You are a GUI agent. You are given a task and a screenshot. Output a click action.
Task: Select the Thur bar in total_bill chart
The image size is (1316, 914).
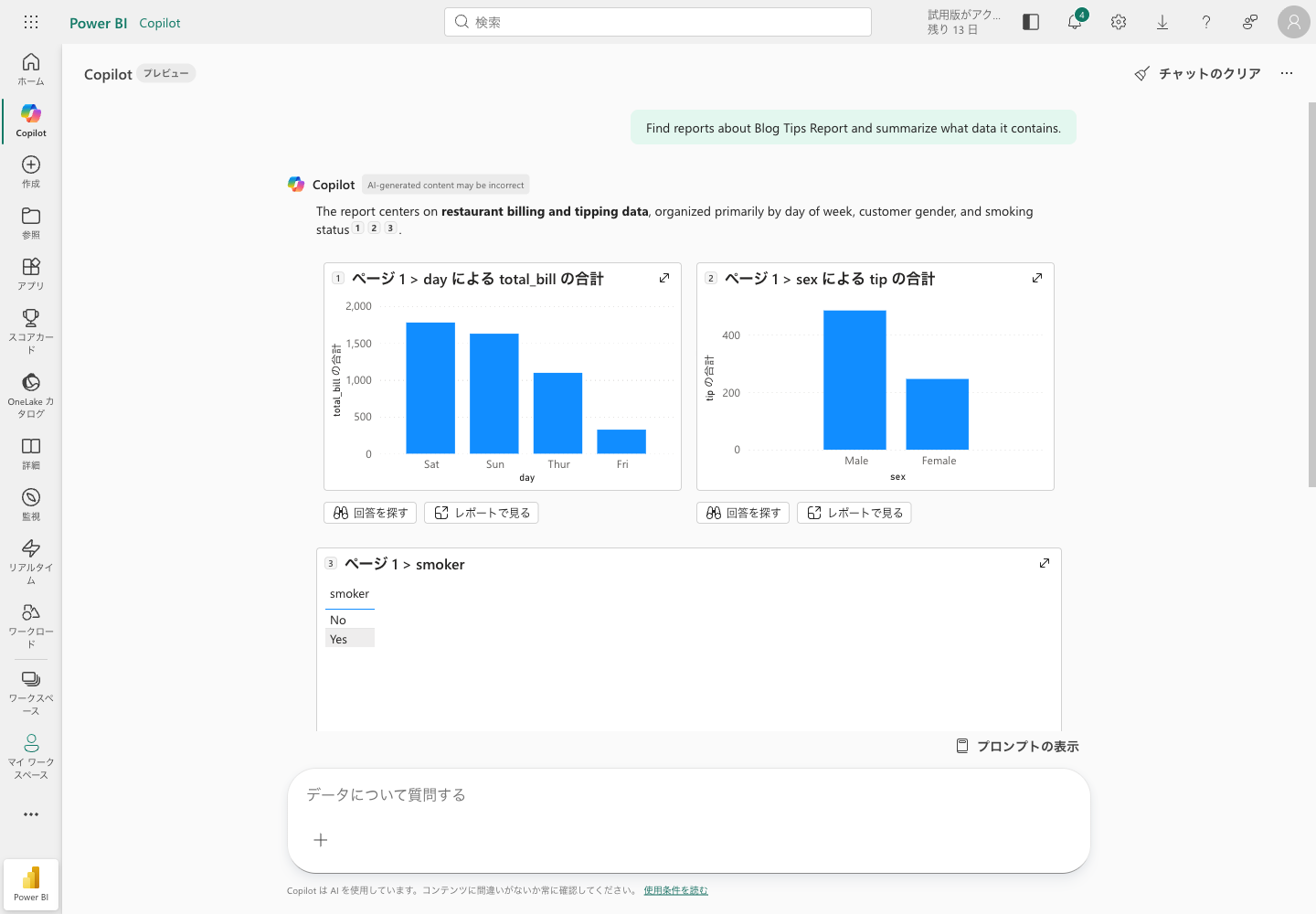coord(557,413)
